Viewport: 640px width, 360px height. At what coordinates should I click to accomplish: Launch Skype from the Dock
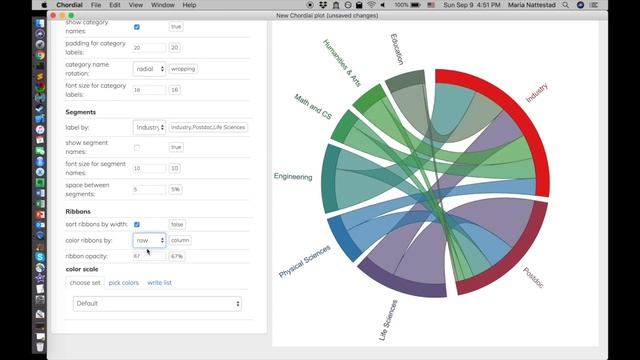40,257
